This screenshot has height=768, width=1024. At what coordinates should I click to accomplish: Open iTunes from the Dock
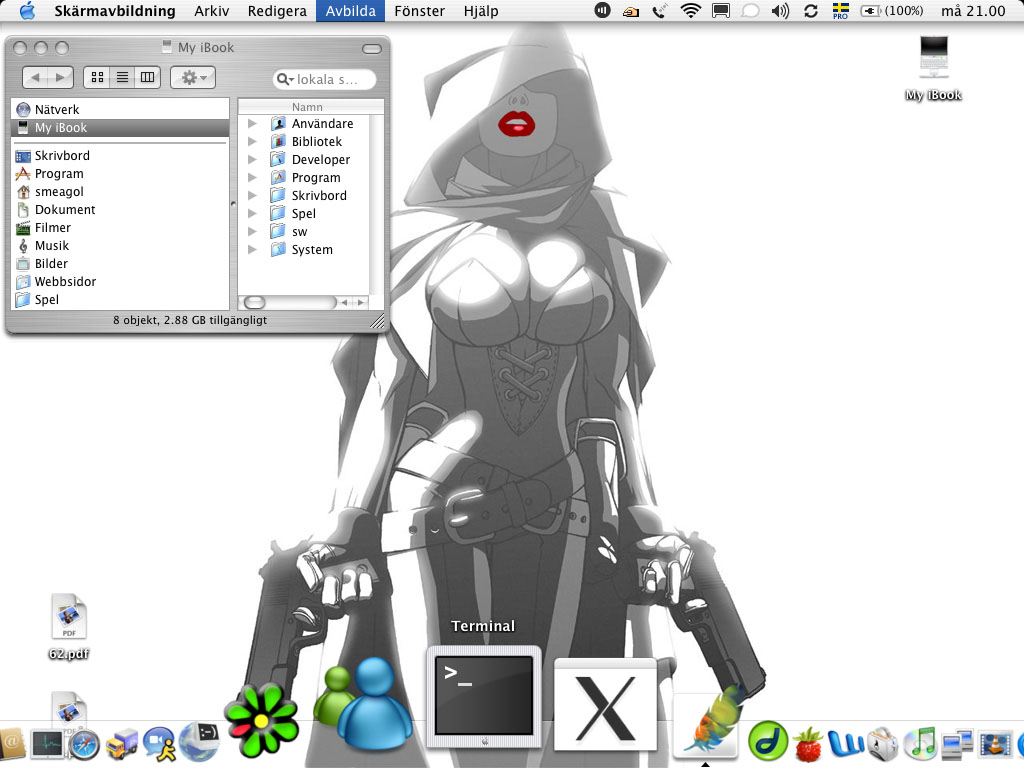[920, 744]
